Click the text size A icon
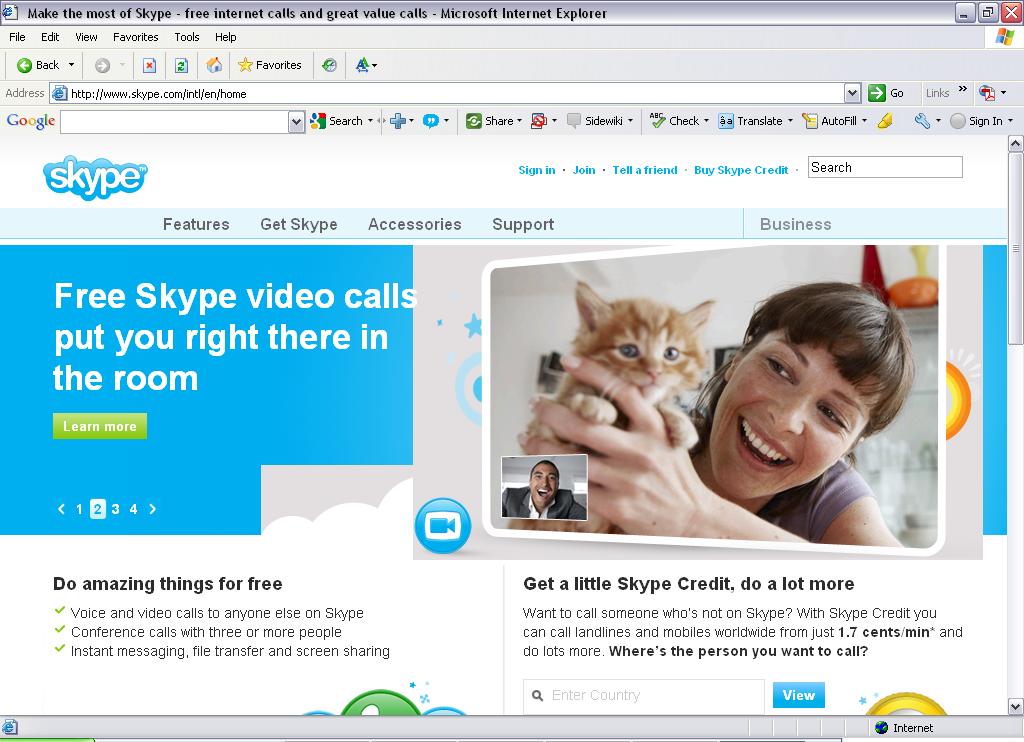This screenshot has height=742, width=1024. point(362,65)
